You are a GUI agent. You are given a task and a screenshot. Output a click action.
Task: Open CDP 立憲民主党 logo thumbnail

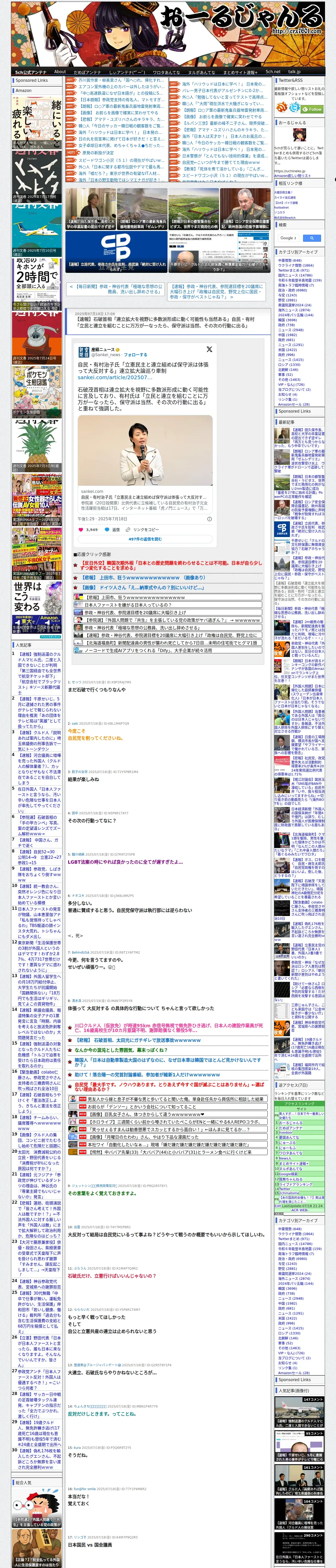point(116,251)
